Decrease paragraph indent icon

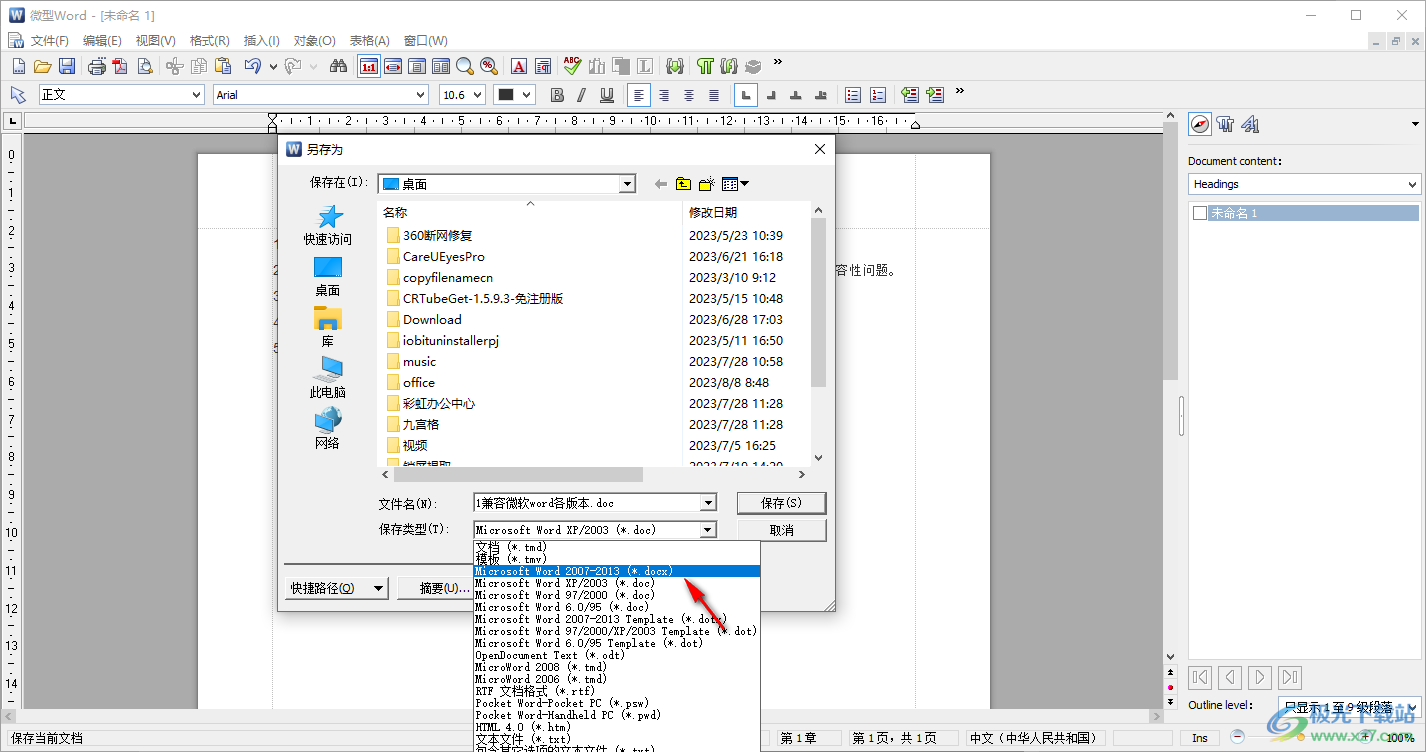[910, 95]
